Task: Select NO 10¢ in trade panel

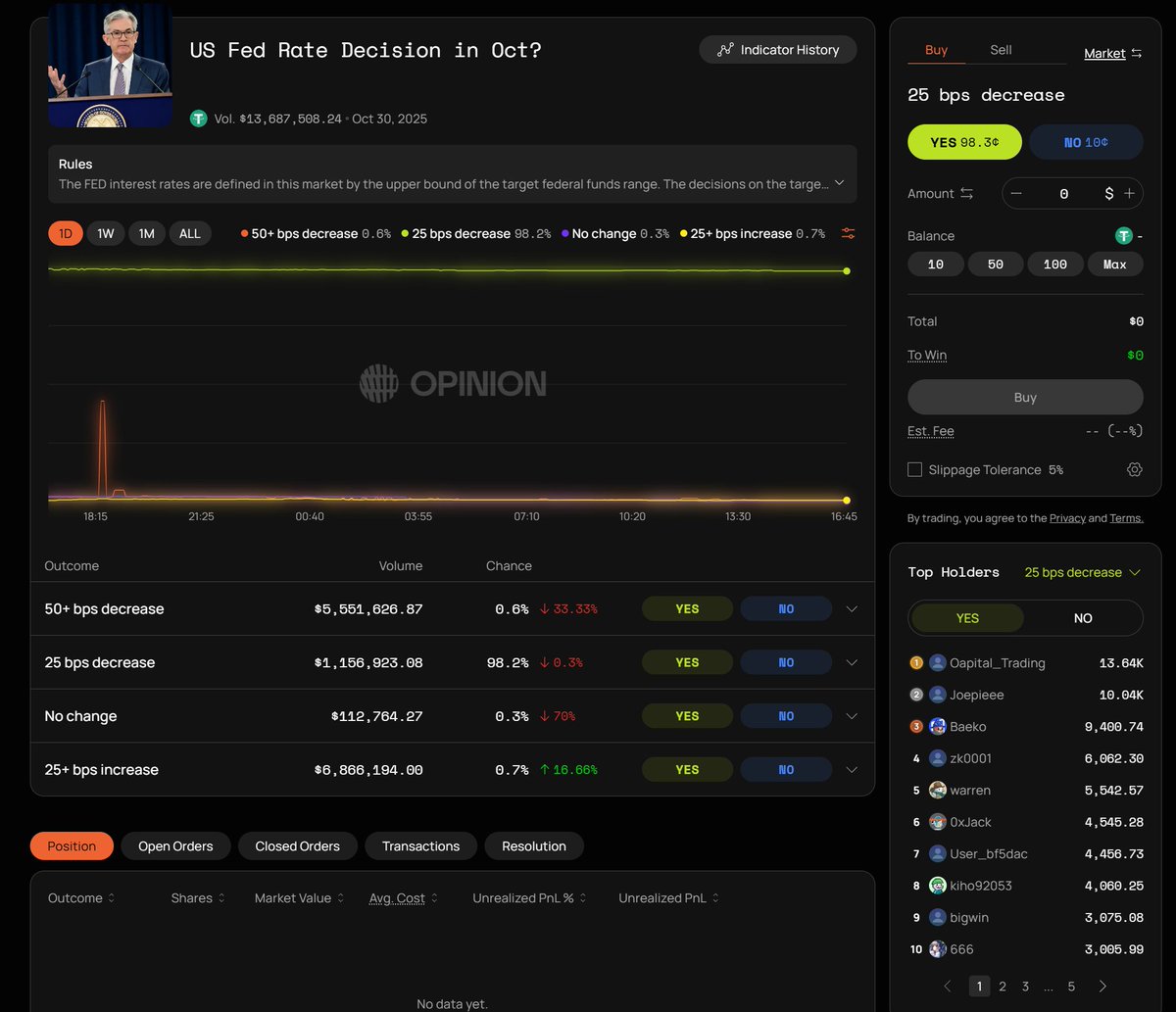Action: (1086, 142)
